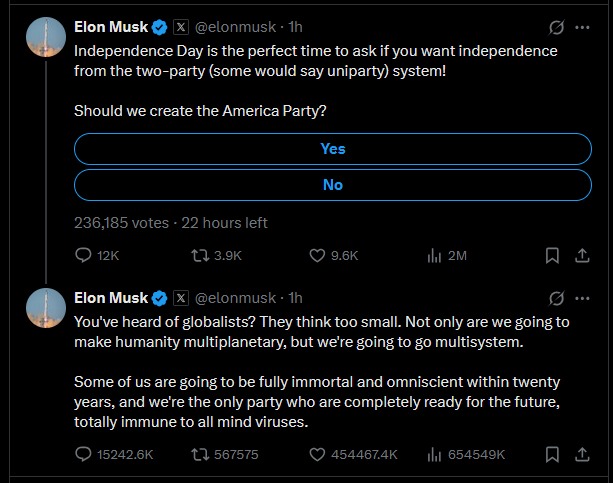Repost the America Party poll post
Image resolution: width=613 pixels, height=483 pixels.
coord(198,256)
